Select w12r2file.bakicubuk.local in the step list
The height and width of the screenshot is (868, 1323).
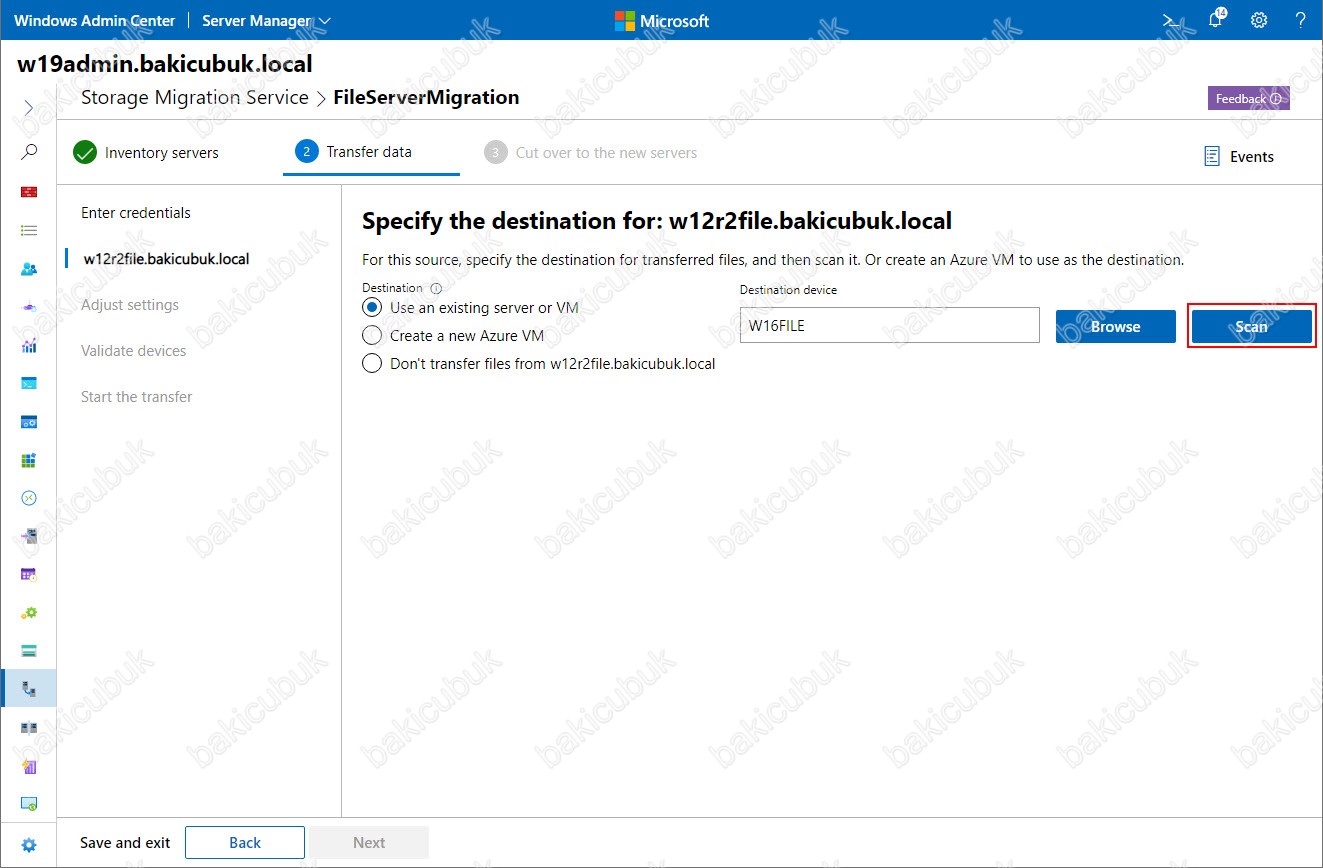pos(166,259)
